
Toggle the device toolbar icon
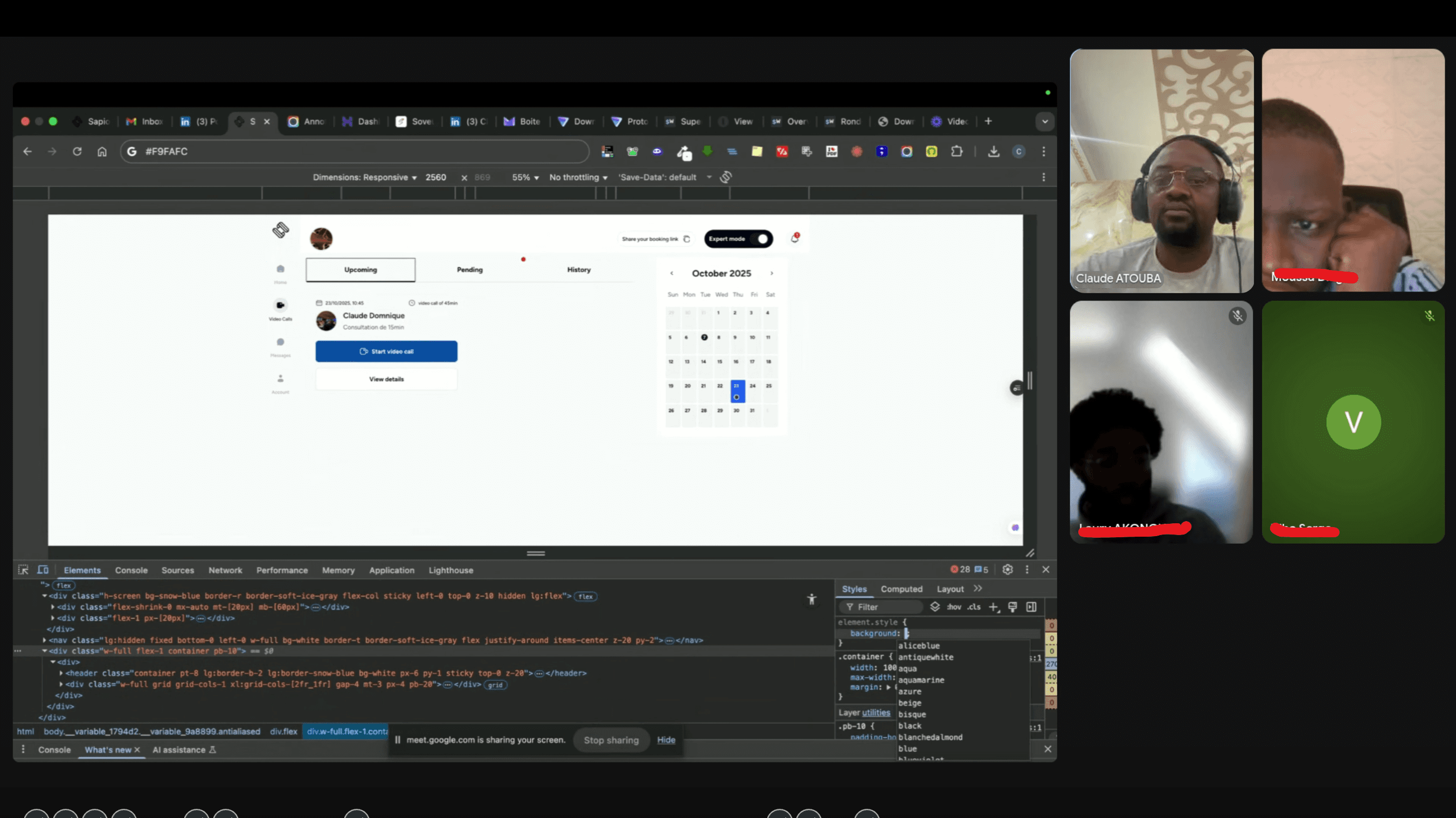pyautogui.click(x=43, y=570)
